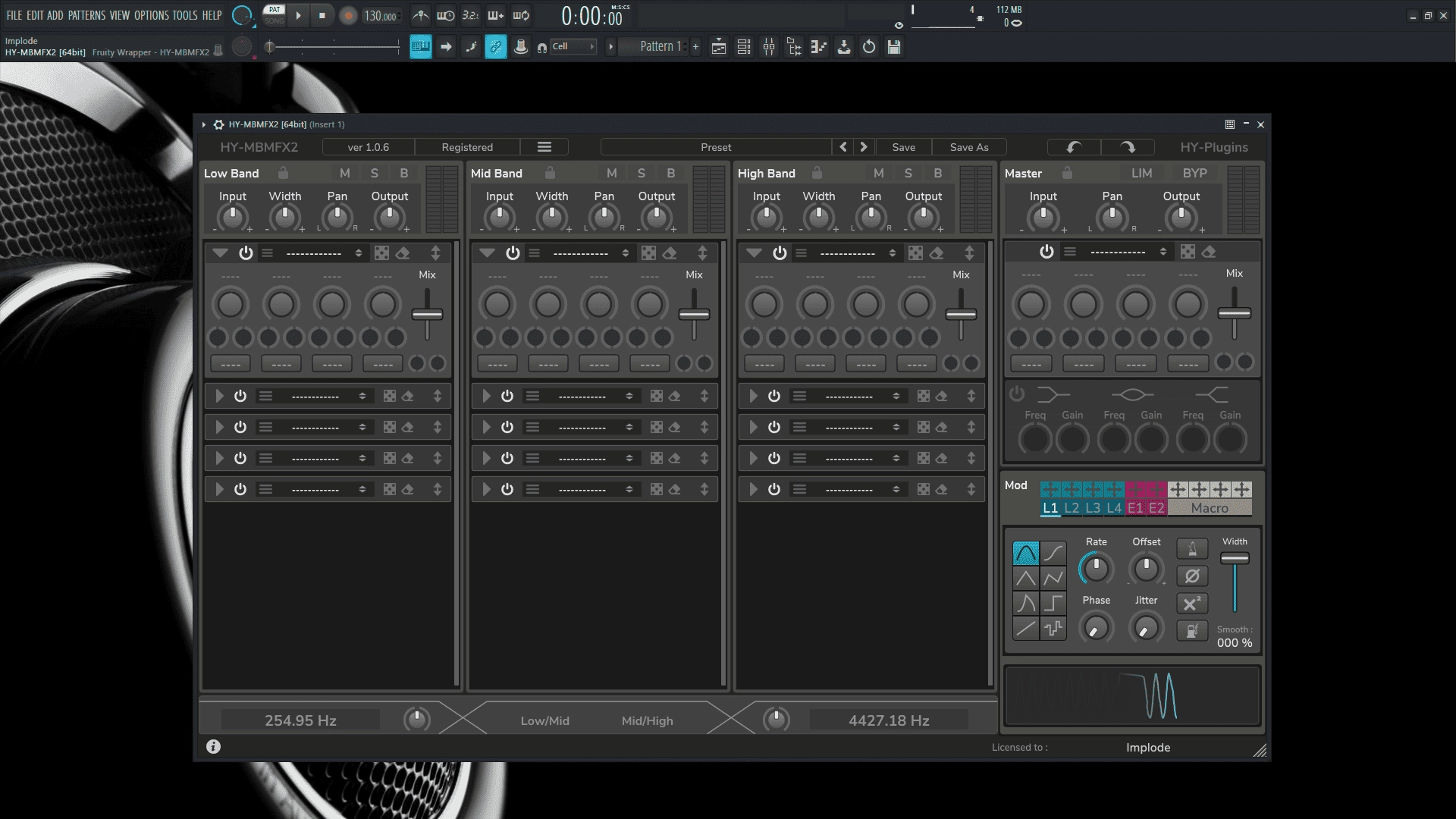The image size is (1456, 819).
Task: Open the browser from FL toolbar
Action: tap(794, 47)
